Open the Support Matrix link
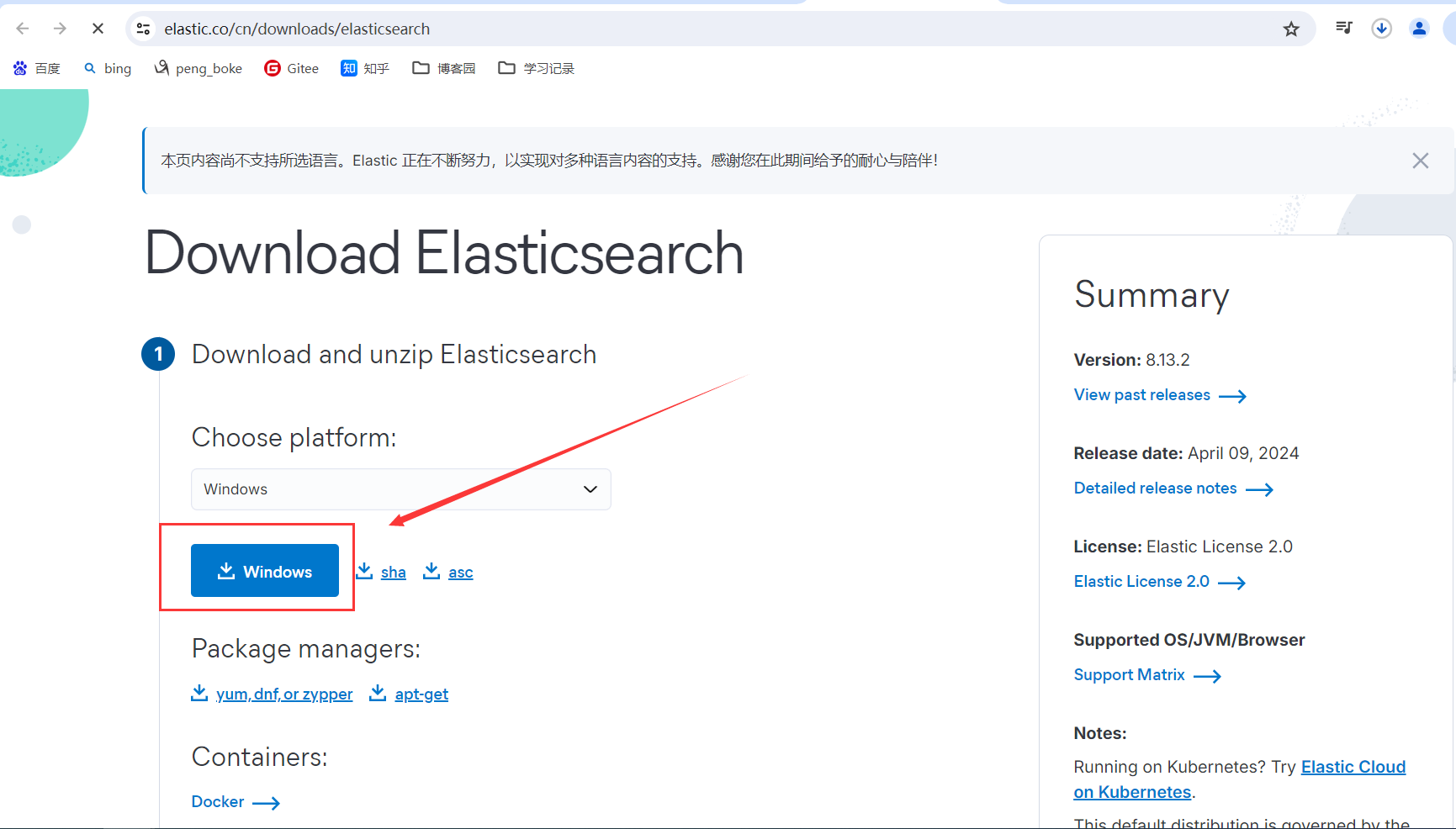Viewport: 1456px width, 829px height. [1147, 675]
